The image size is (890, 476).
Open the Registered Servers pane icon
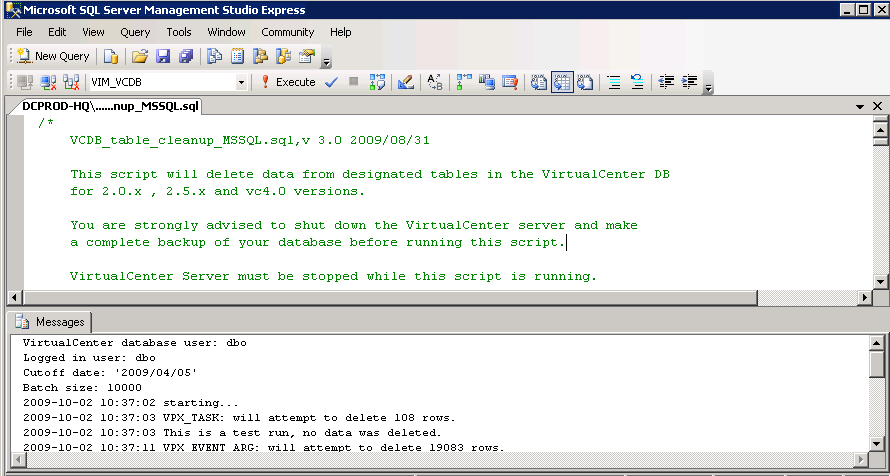pos(215,56)
